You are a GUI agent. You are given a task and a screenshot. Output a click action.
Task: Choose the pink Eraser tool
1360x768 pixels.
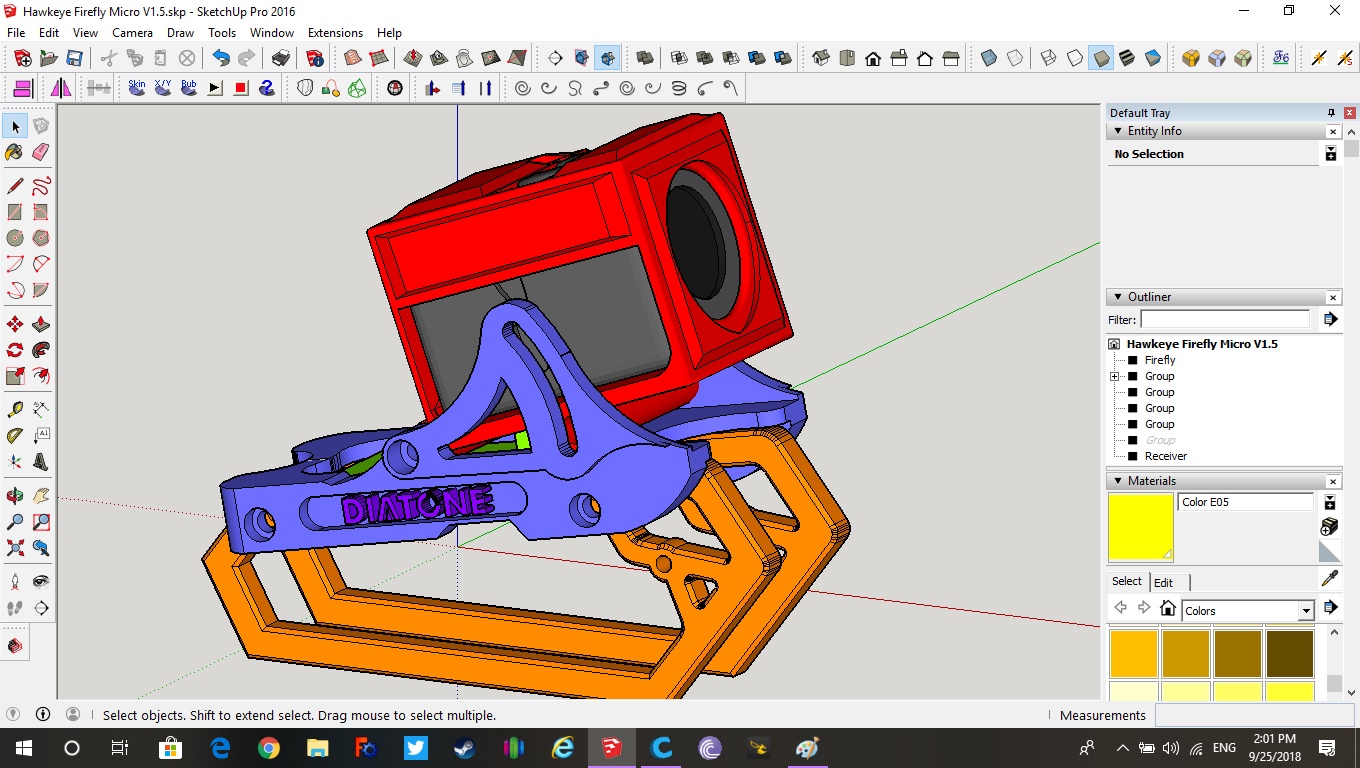[x=41, y=152]
